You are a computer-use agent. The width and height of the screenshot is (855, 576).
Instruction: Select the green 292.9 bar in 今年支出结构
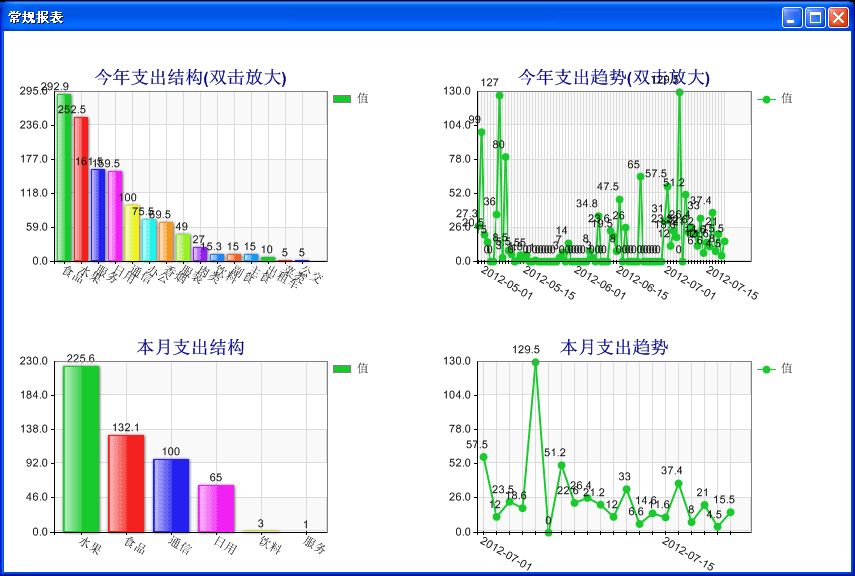click(x=64, y=177)
